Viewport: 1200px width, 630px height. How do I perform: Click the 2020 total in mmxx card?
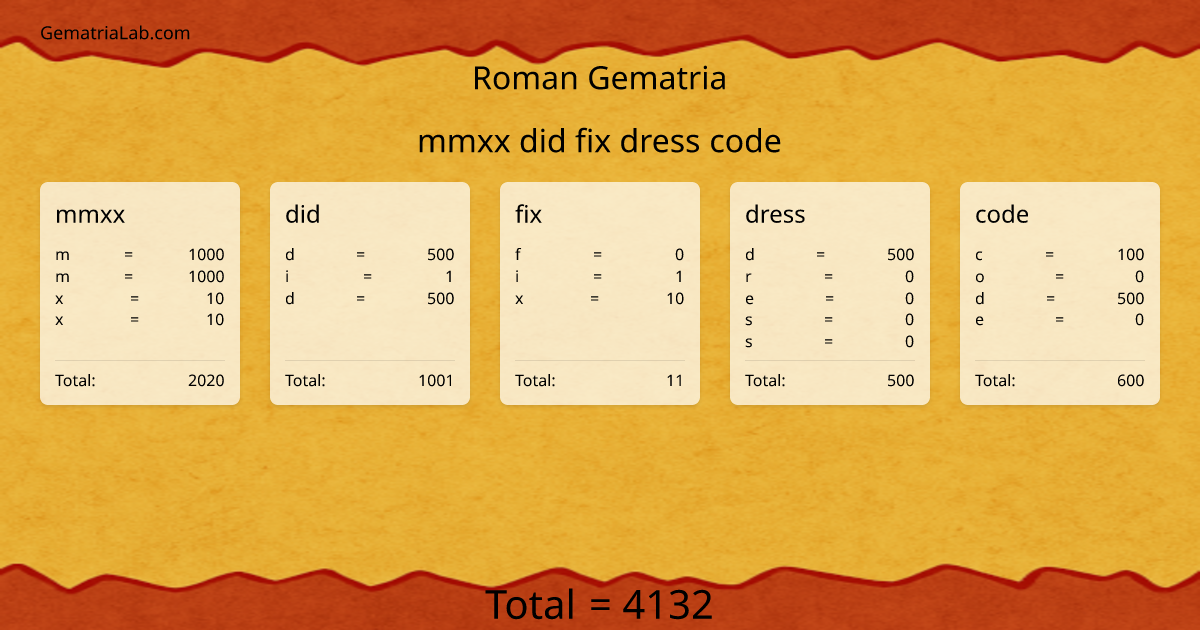(206, 380)
